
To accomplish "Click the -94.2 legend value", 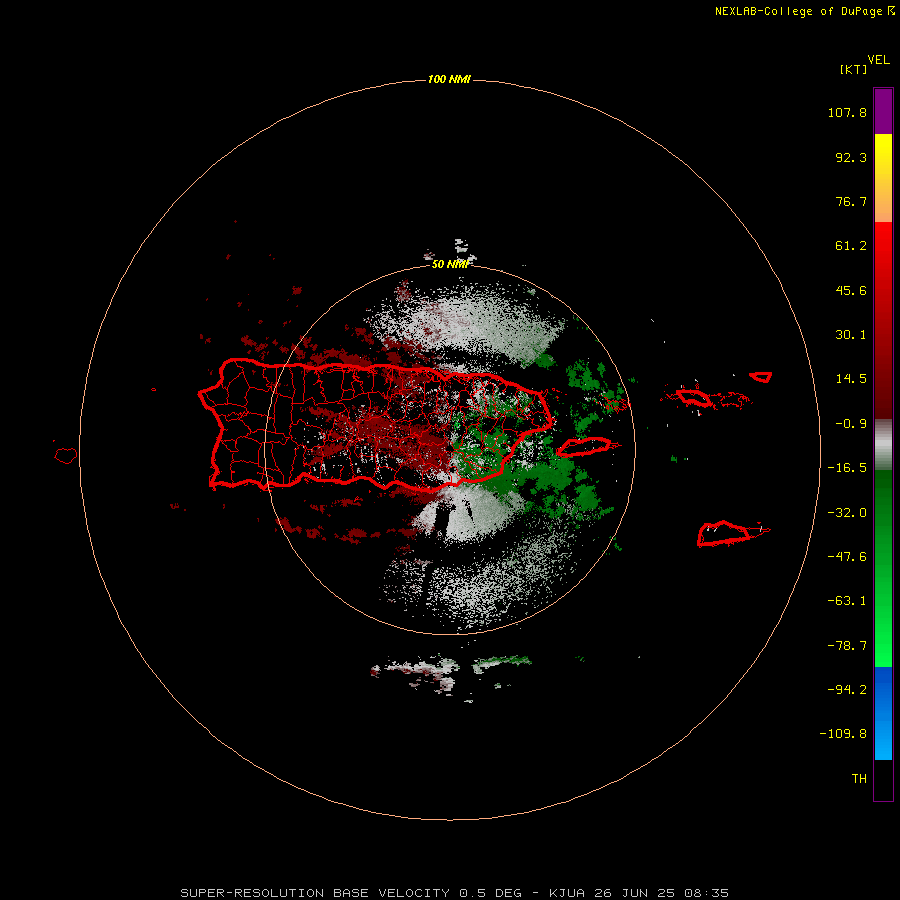I will (x=847, y=689).
